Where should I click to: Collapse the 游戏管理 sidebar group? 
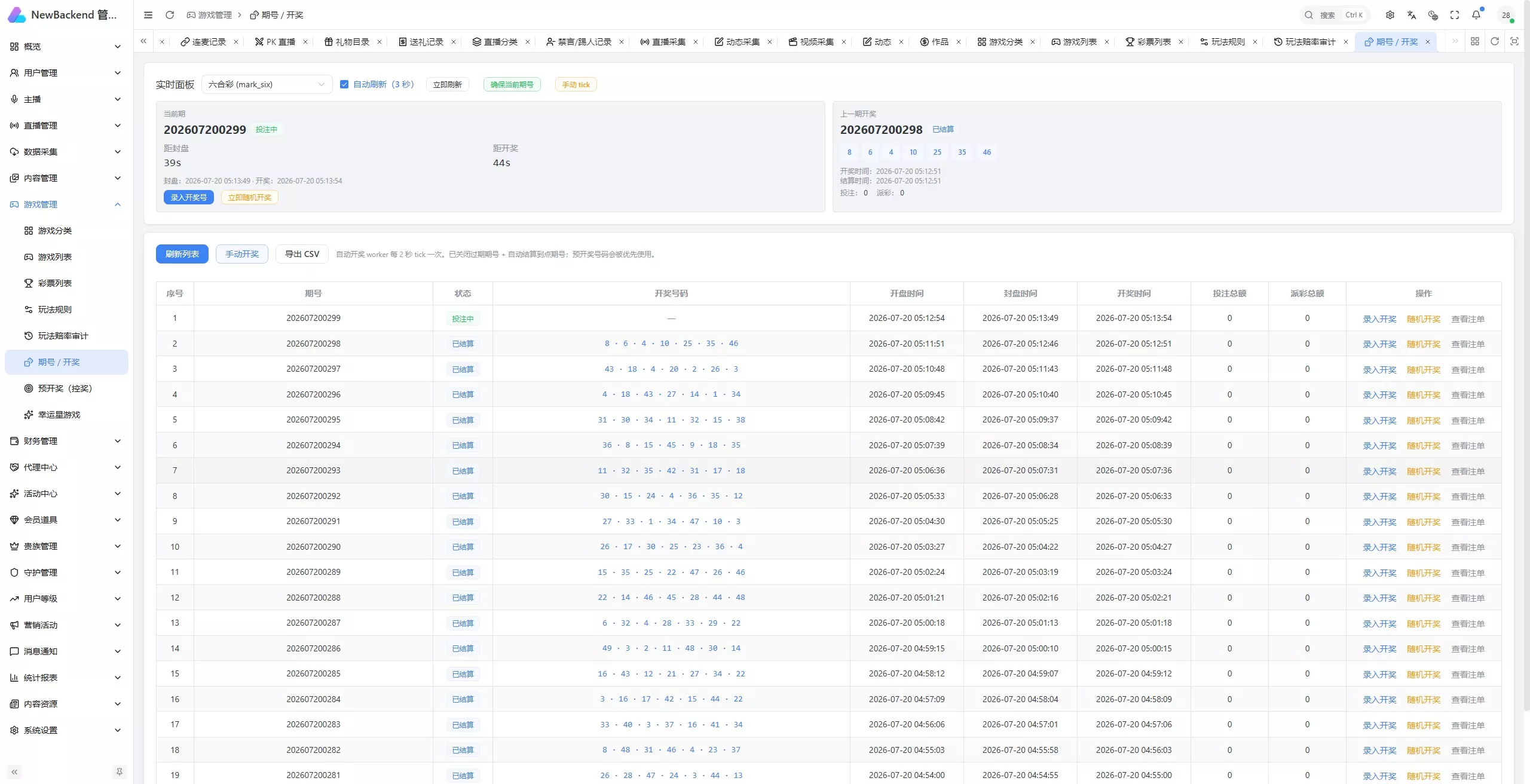point(66,204)
